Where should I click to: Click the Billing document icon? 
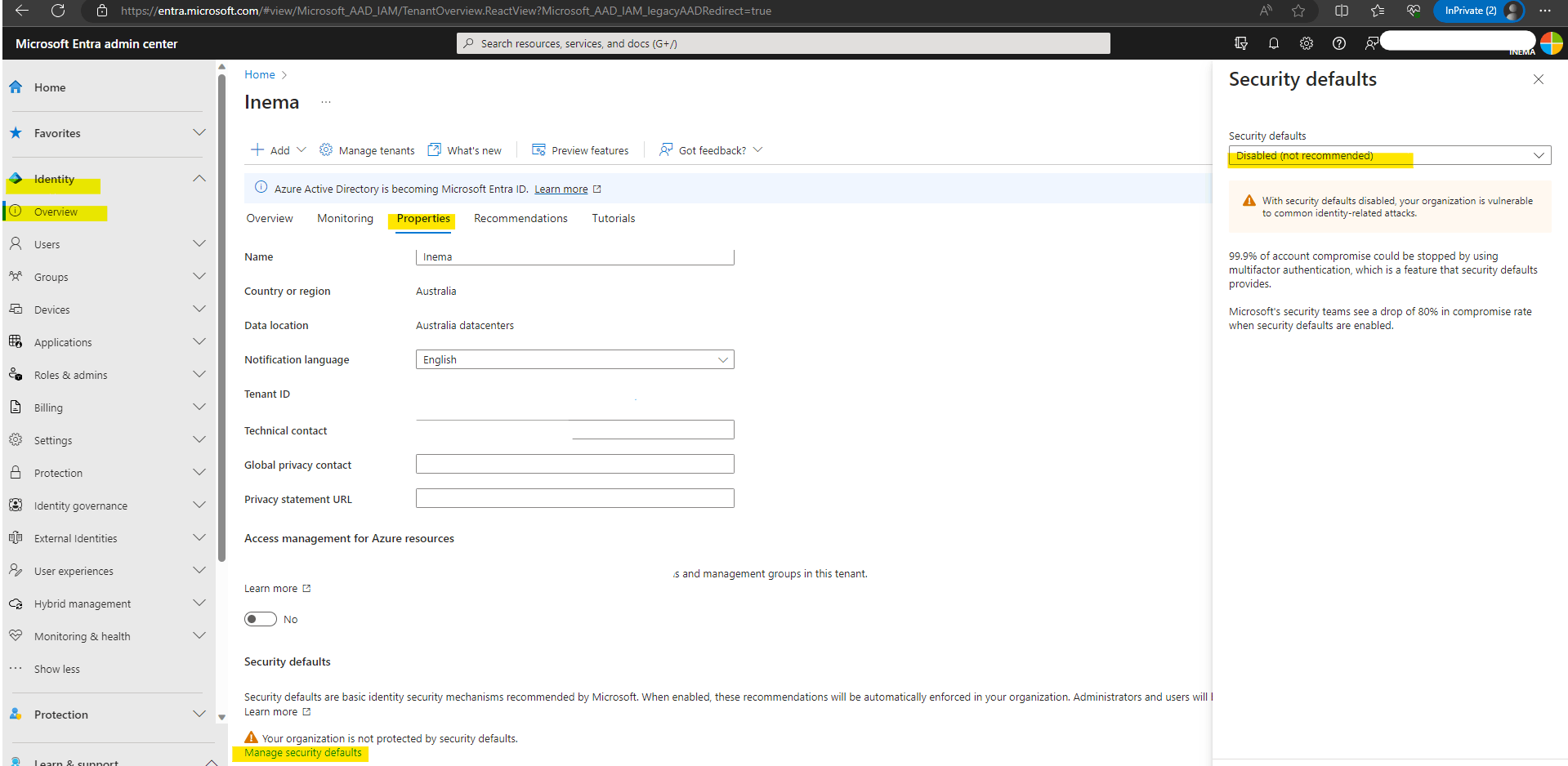coord(16,407)
